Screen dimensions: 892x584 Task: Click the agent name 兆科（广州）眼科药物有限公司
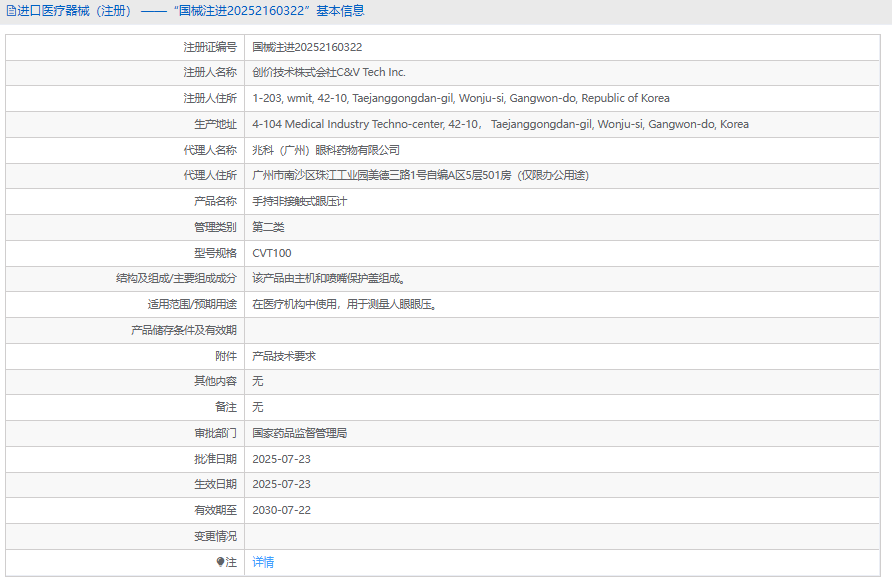pos(326,150)
